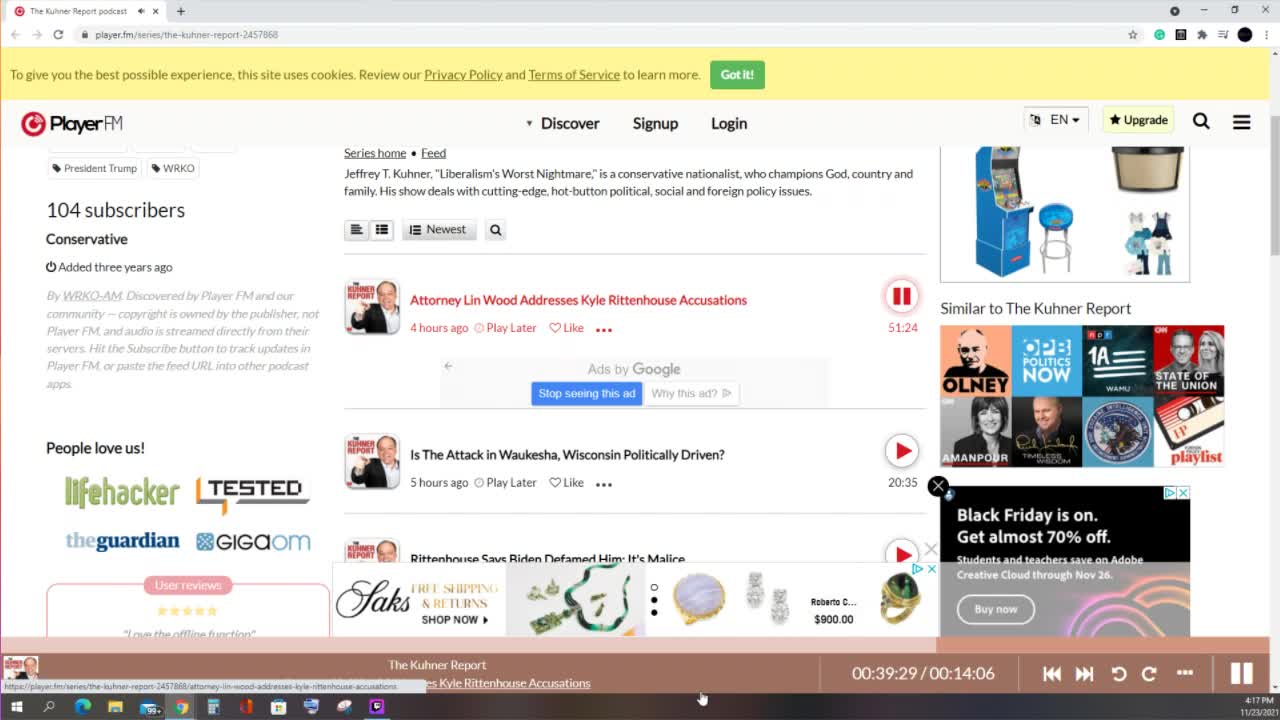This screenshot has height=720, width=1280.
Task: Open the Amanpour podcast thumbnail
Action: click(975, 431)
